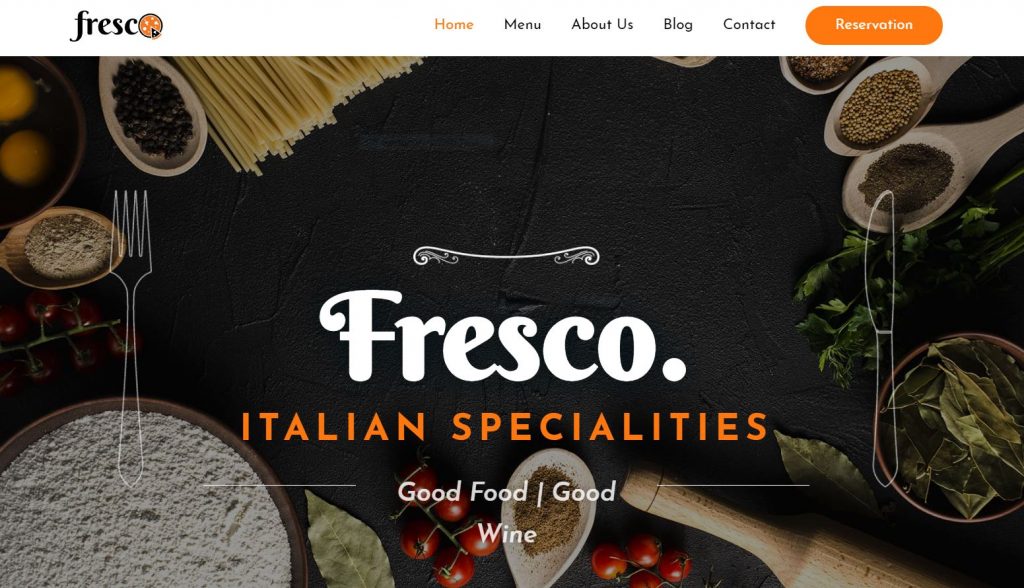Screen dimensions: 1024x588
Task: Open the Menu page link
Action: point(522,25)
